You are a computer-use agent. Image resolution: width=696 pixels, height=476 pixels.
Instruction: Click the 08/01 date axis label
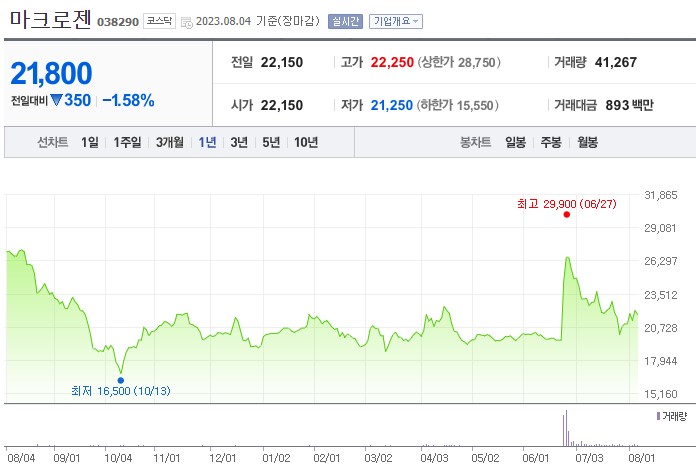coord(642,458)
